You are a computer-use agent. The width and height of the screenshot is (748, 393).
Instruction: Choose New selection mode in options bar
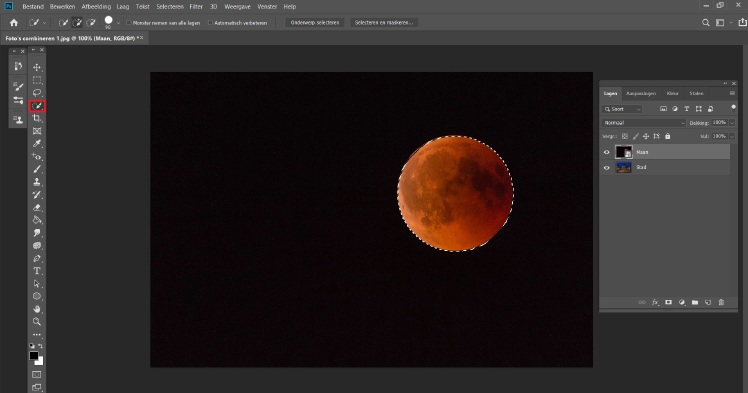pos(63,22)
